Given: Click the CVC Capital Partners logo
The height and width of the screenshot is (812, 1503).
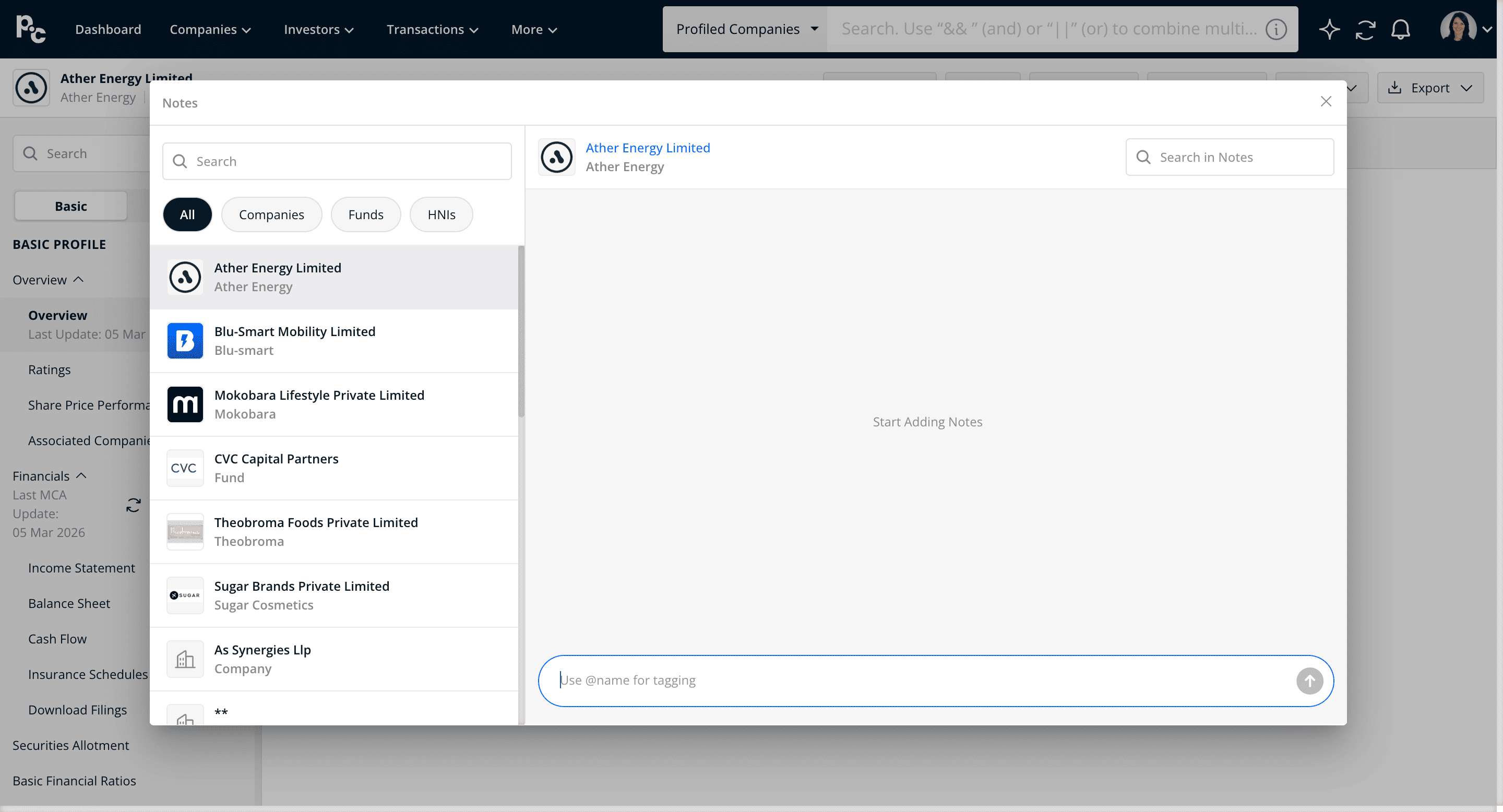Looking at the screenshot, I should [x=185, y=468].
